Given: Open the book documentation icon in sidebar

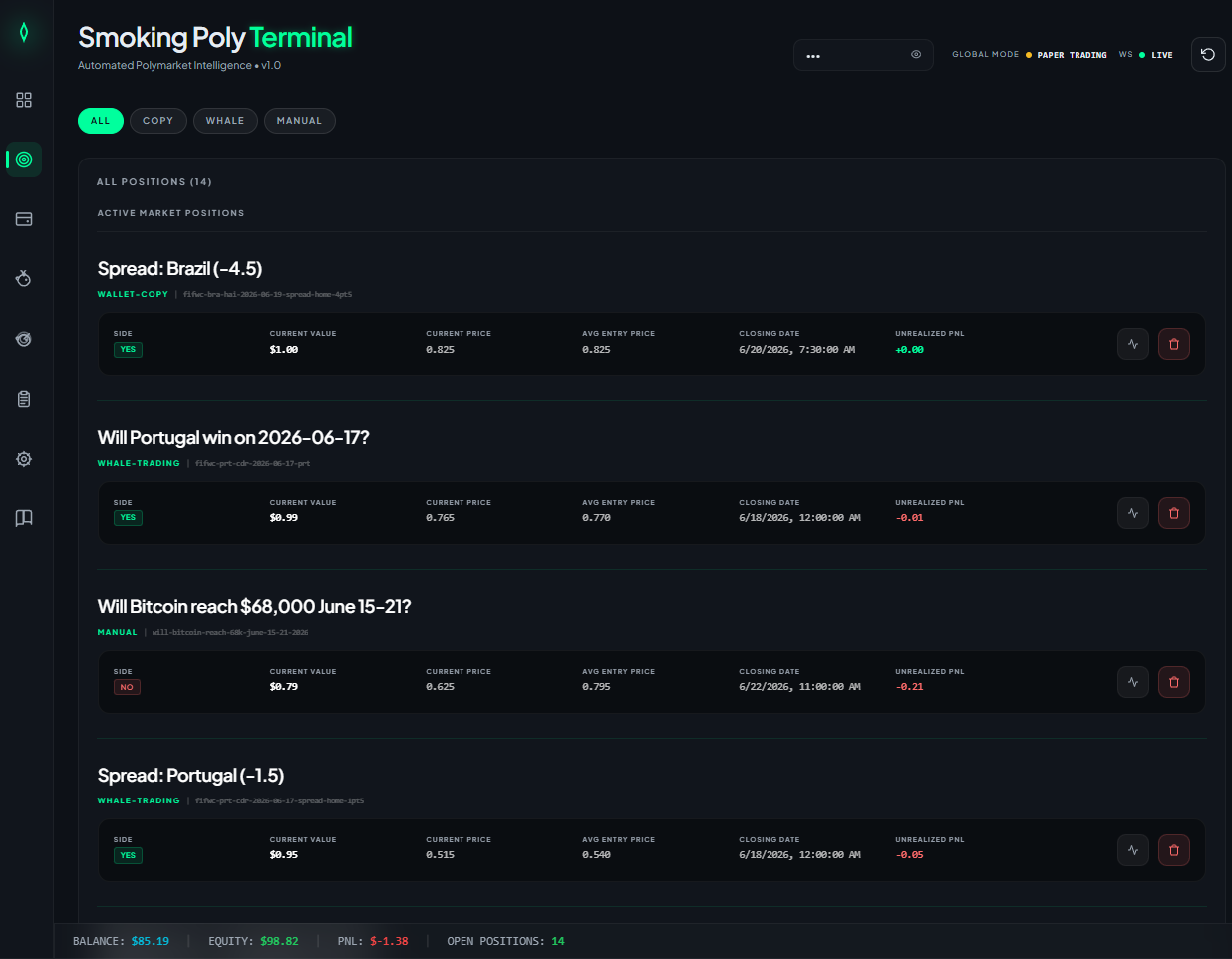Looking at the screenshot, I should [x=24, y=518].
